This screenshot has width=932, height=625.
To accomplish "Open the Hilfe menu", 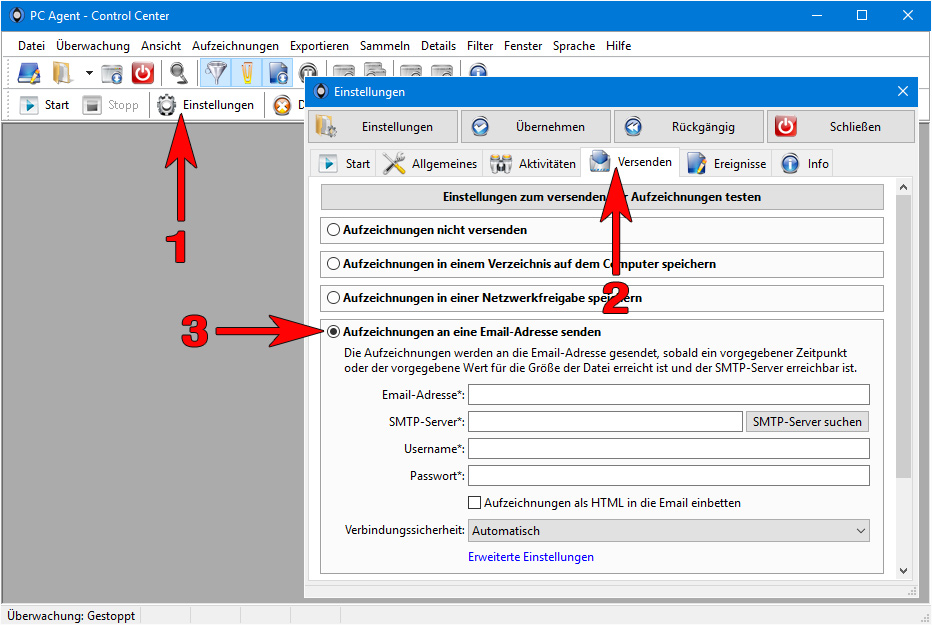I will pos(618,46).
